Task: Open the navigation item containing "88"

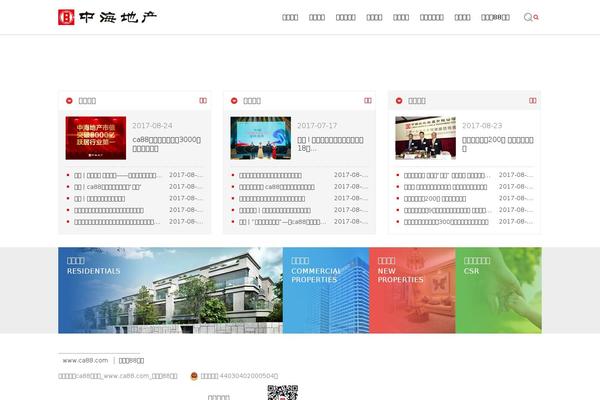Action: (x=495, y=17)
